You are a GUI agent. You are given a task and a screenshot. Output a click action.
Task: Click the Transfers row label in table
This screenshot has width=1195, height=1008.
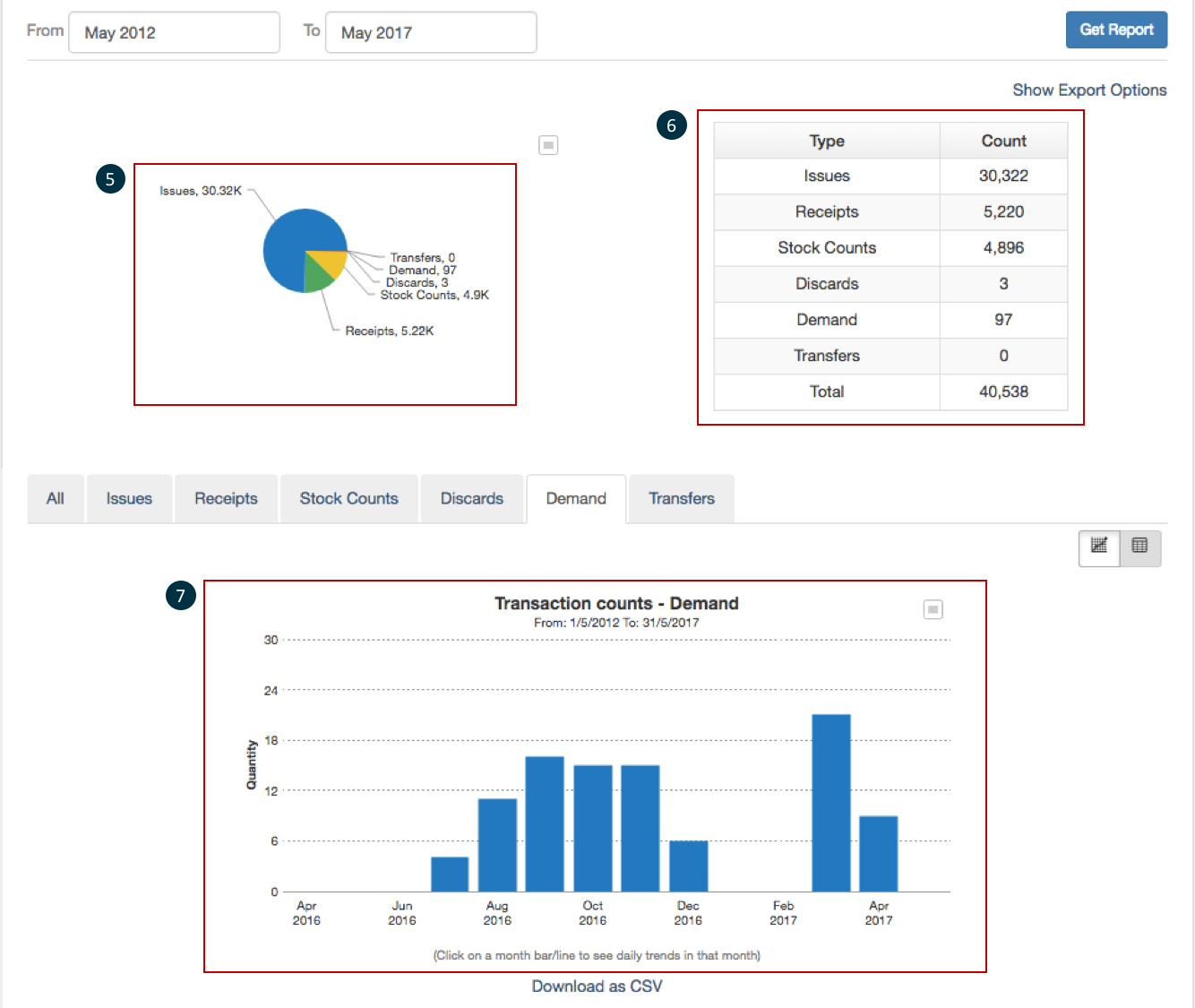pos(827,356)
